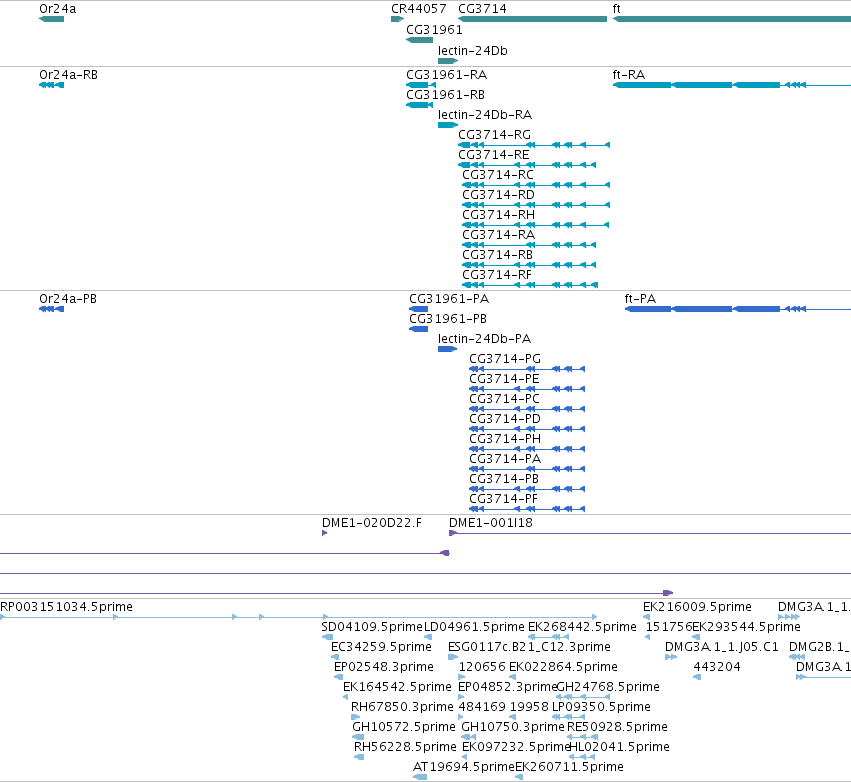Click CG3714-PG protein label

click(505, 359)
